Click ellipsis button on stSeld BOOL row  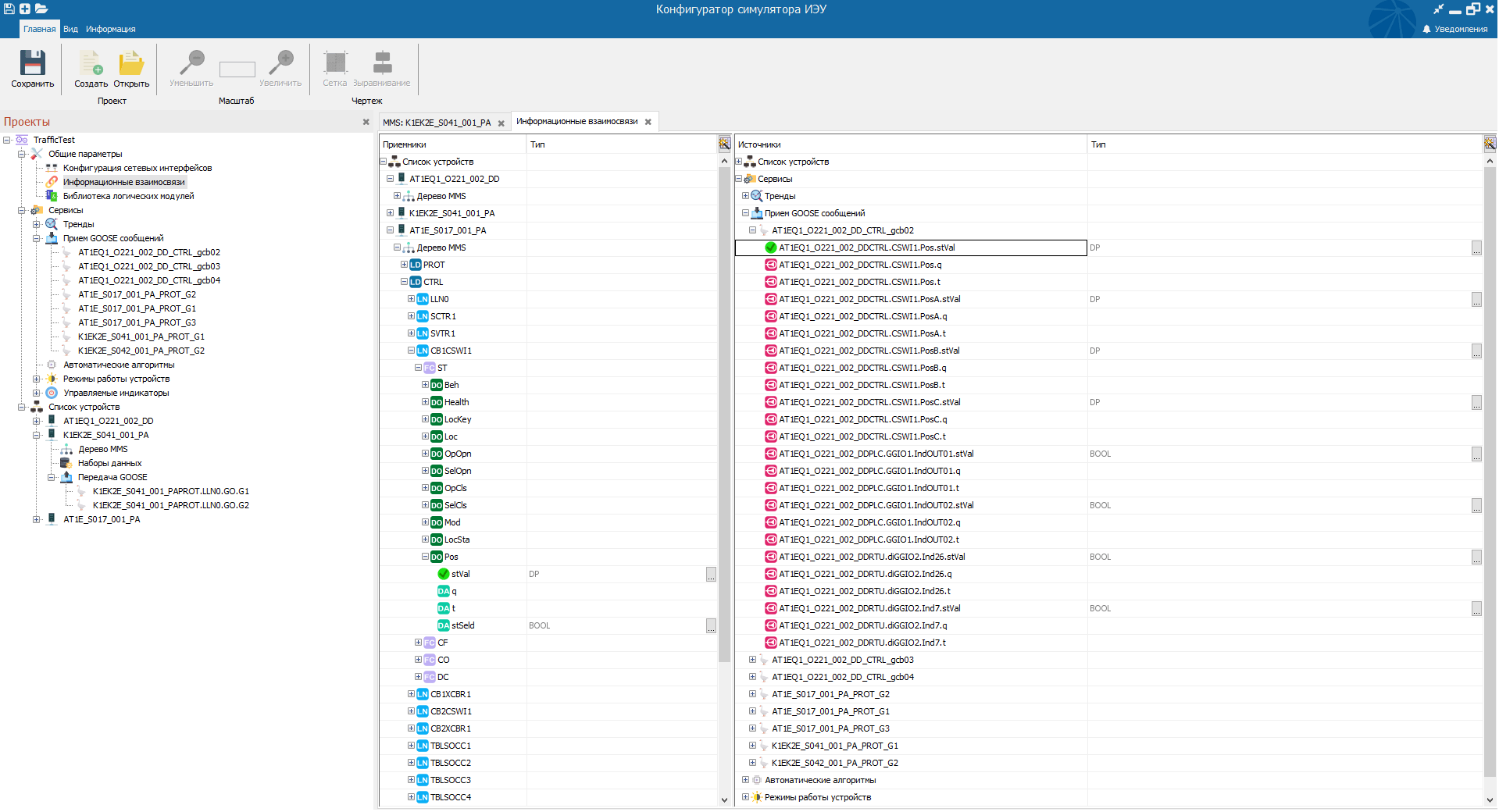(x=711, y=626)
